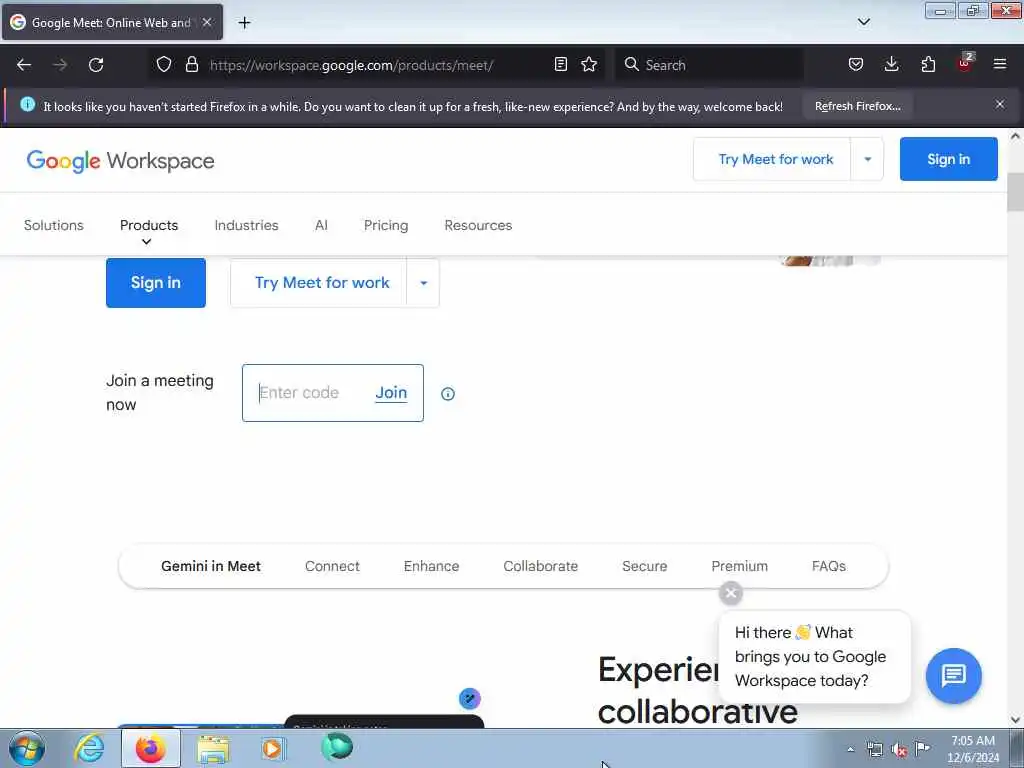Click the Refresh Firefox button

click(x=857, y=106)
